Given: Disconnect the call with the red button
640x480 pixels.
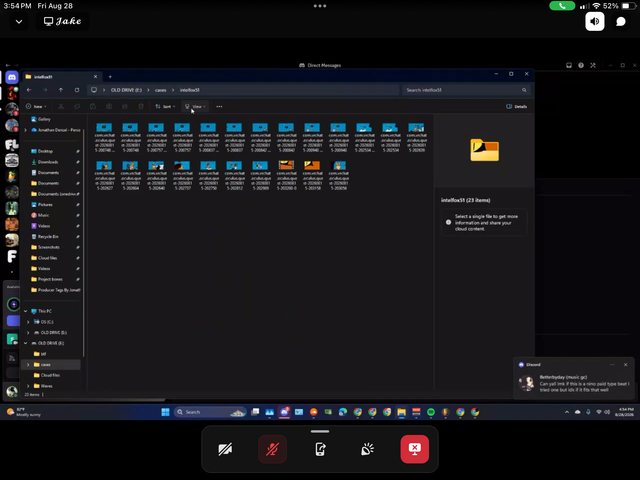Looking at the screenshot, I should pyautogui.click(x=415, y=449).
